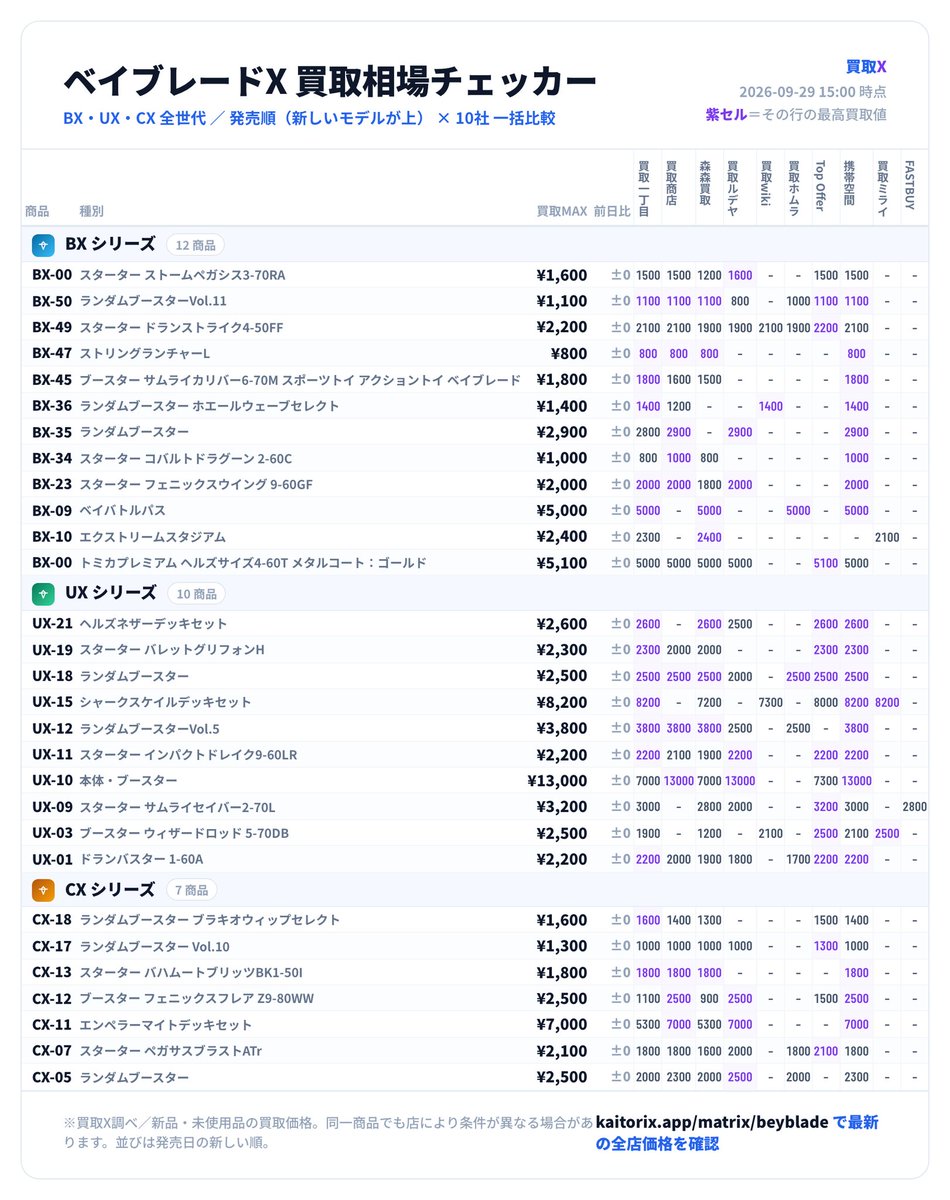Viewport: 950px width, 1200px height.
Task: Select the UX-01 ドランバスター 1-60A row
Action: 475,859
